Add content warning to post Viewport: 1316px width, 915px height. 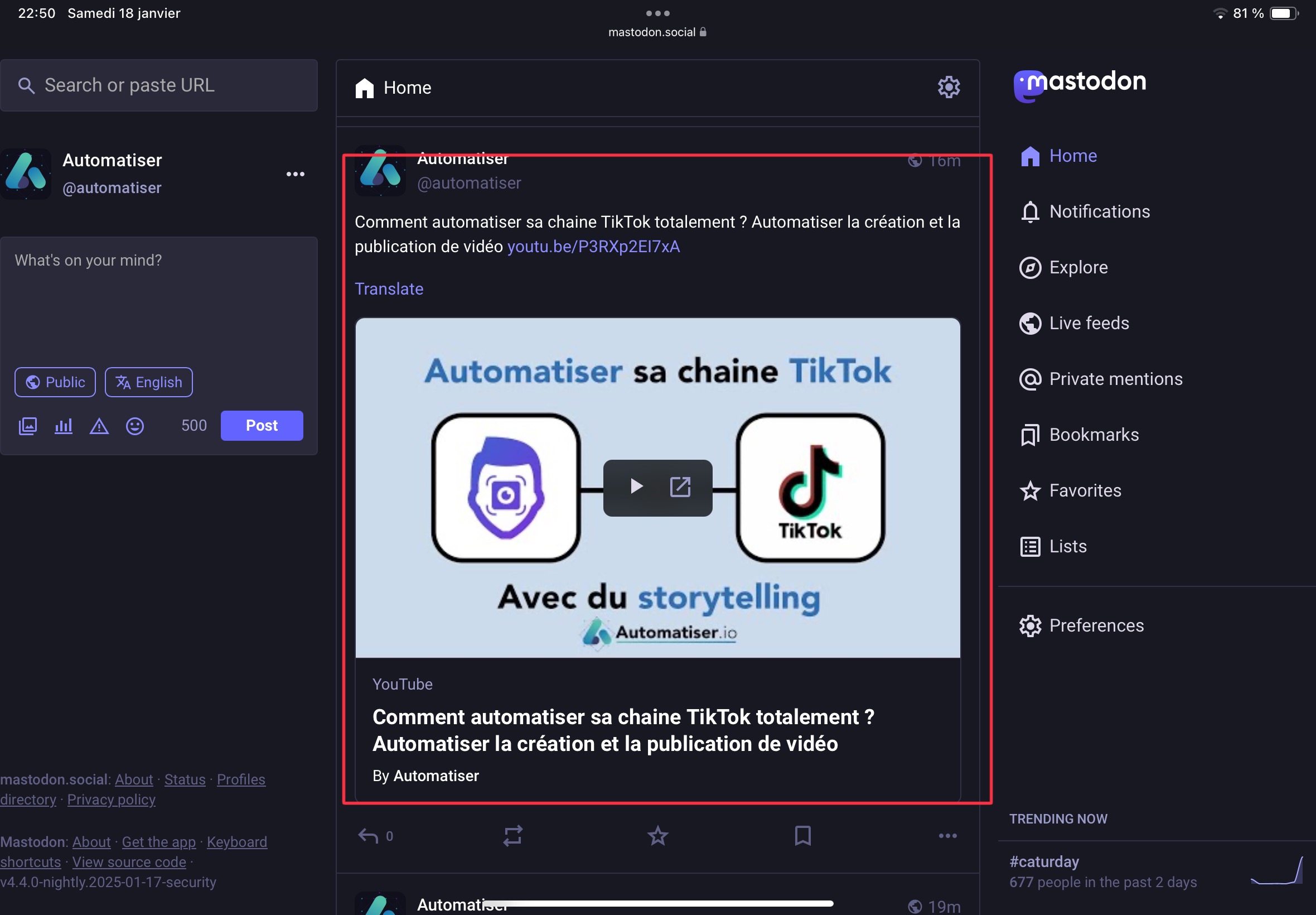[99, 426]
